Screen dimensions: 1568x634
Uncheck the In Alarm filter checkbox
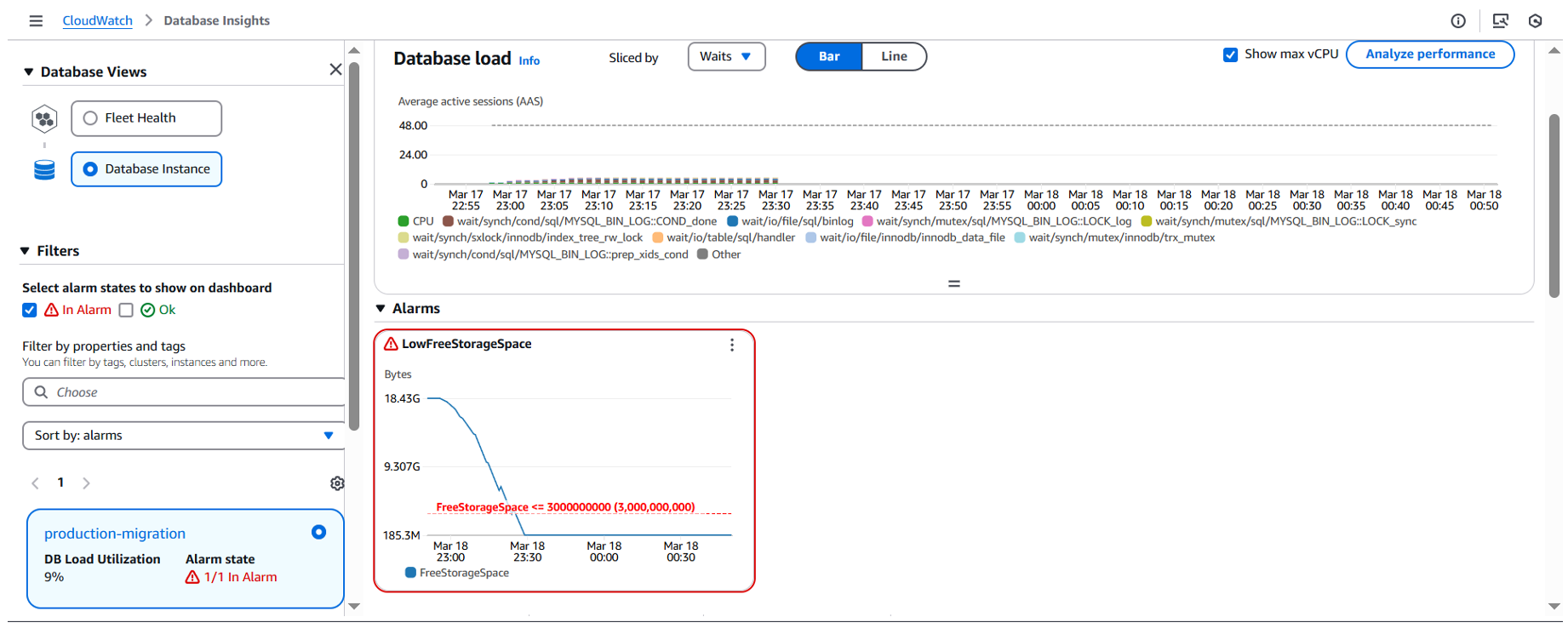(x=30, y=310)
